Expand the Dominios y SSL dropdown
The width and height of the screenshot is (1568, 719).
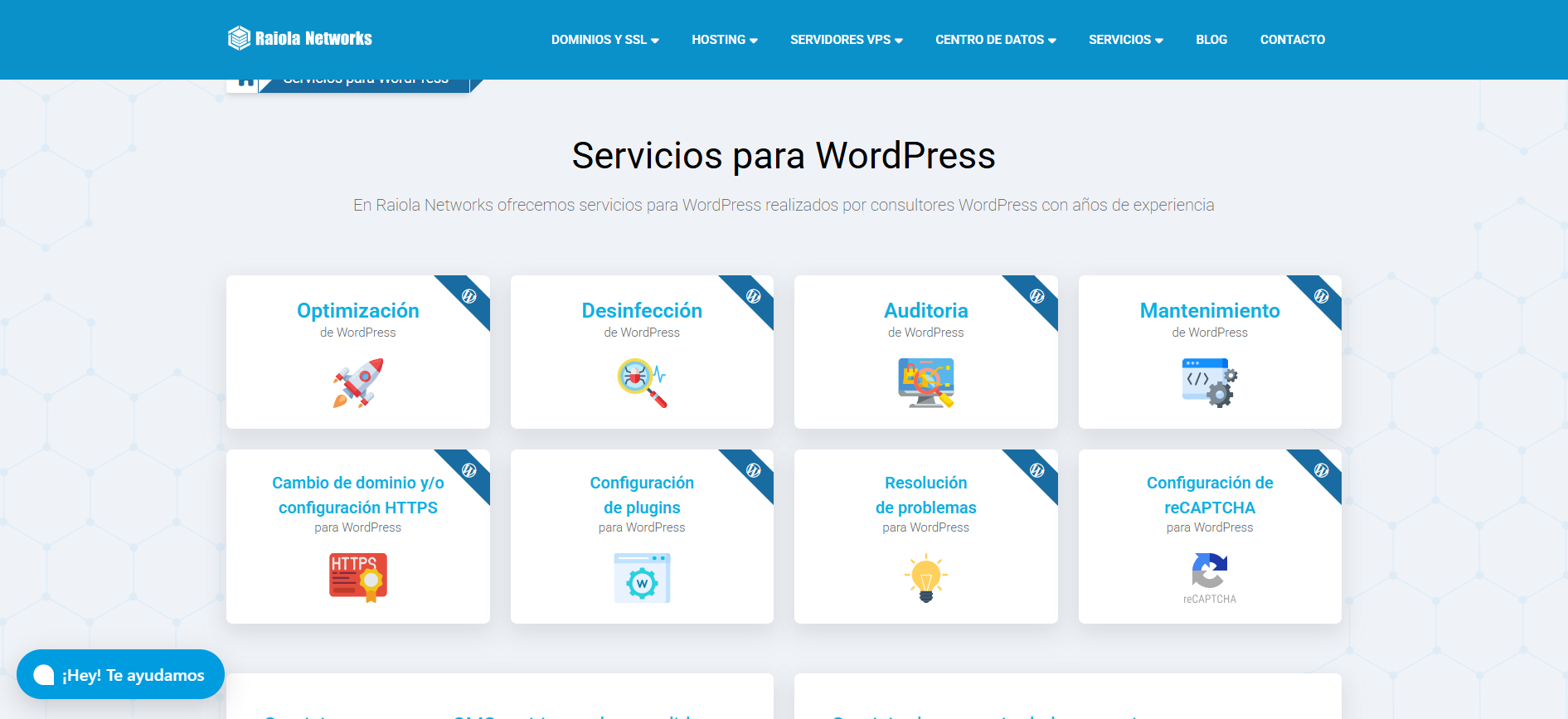click(604, 40)
